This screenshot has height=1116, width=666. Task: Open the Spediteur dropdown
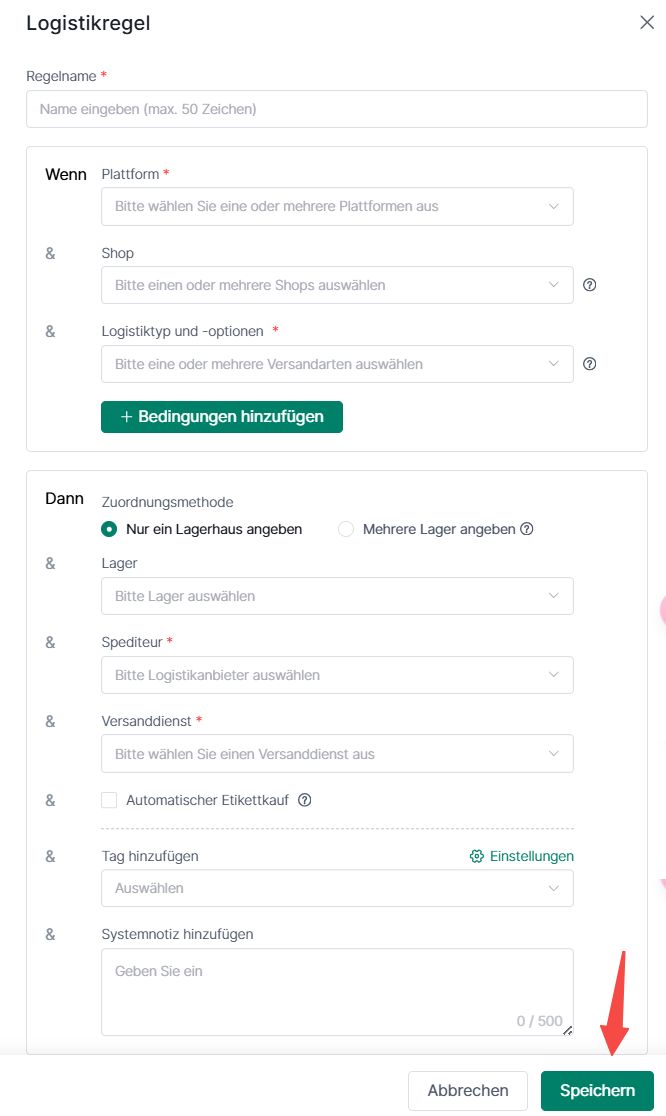point(337,675)
